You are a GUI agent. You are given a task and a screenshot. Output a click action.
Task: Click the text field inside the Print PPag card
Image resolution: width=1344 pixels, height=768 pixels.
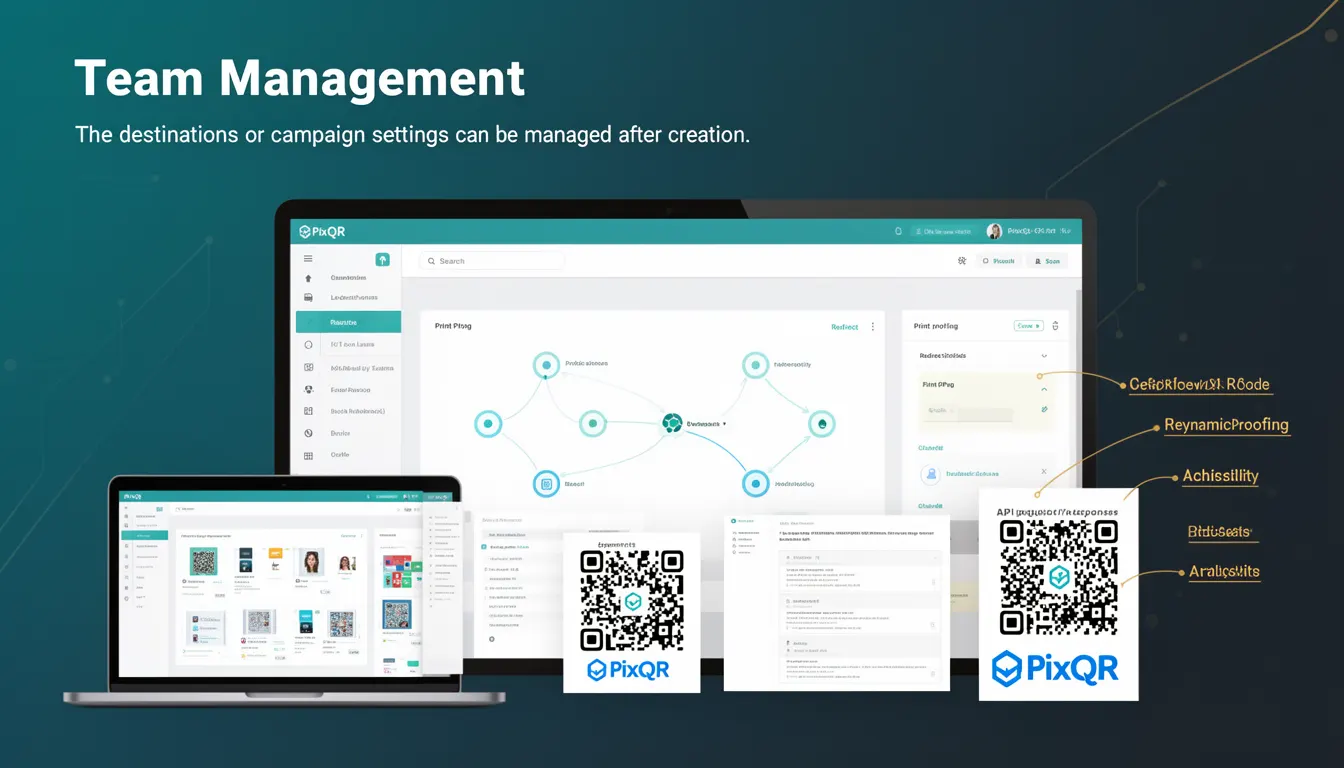pyautogui.click(x=968, y=412)
